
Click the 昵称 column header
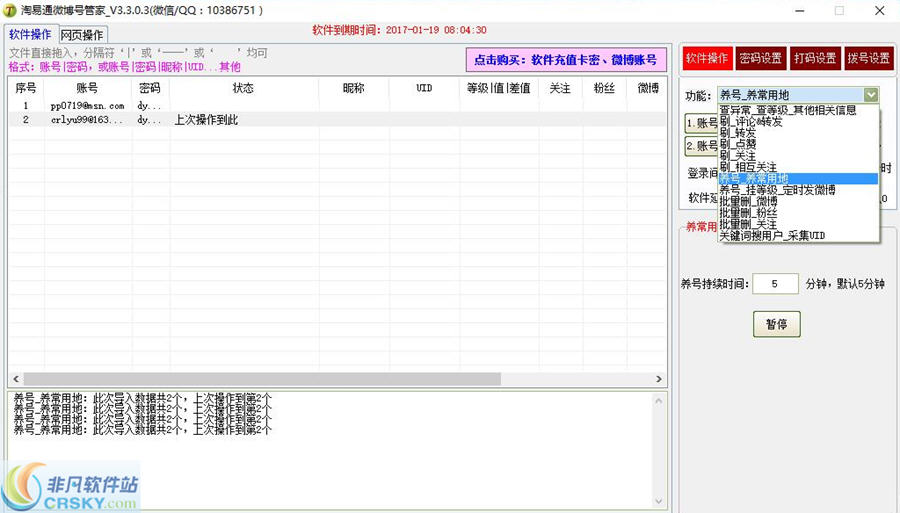354,88
